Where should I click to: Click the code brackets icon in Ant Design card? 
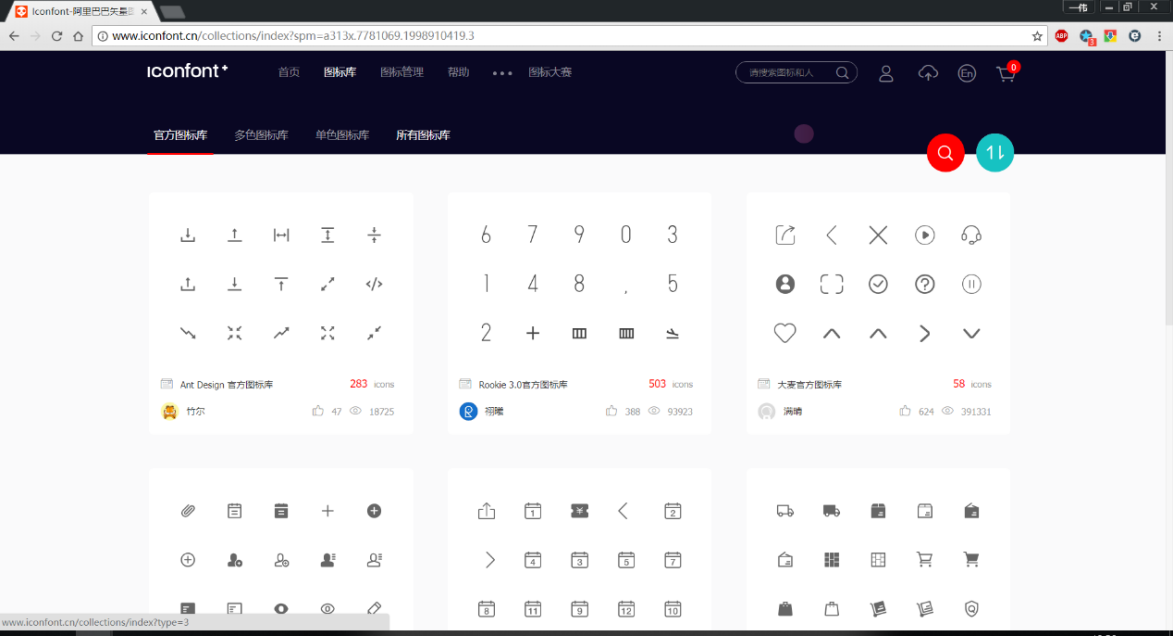374,284
